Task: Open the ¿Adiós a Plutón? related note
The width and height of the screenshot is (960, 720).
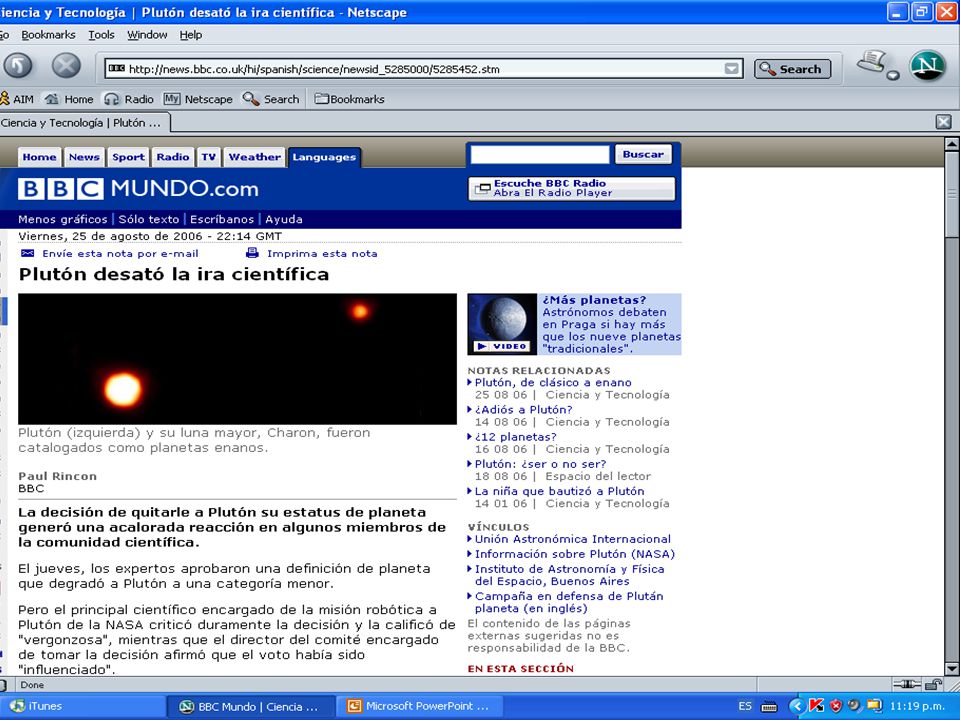Action: point(523,409)
